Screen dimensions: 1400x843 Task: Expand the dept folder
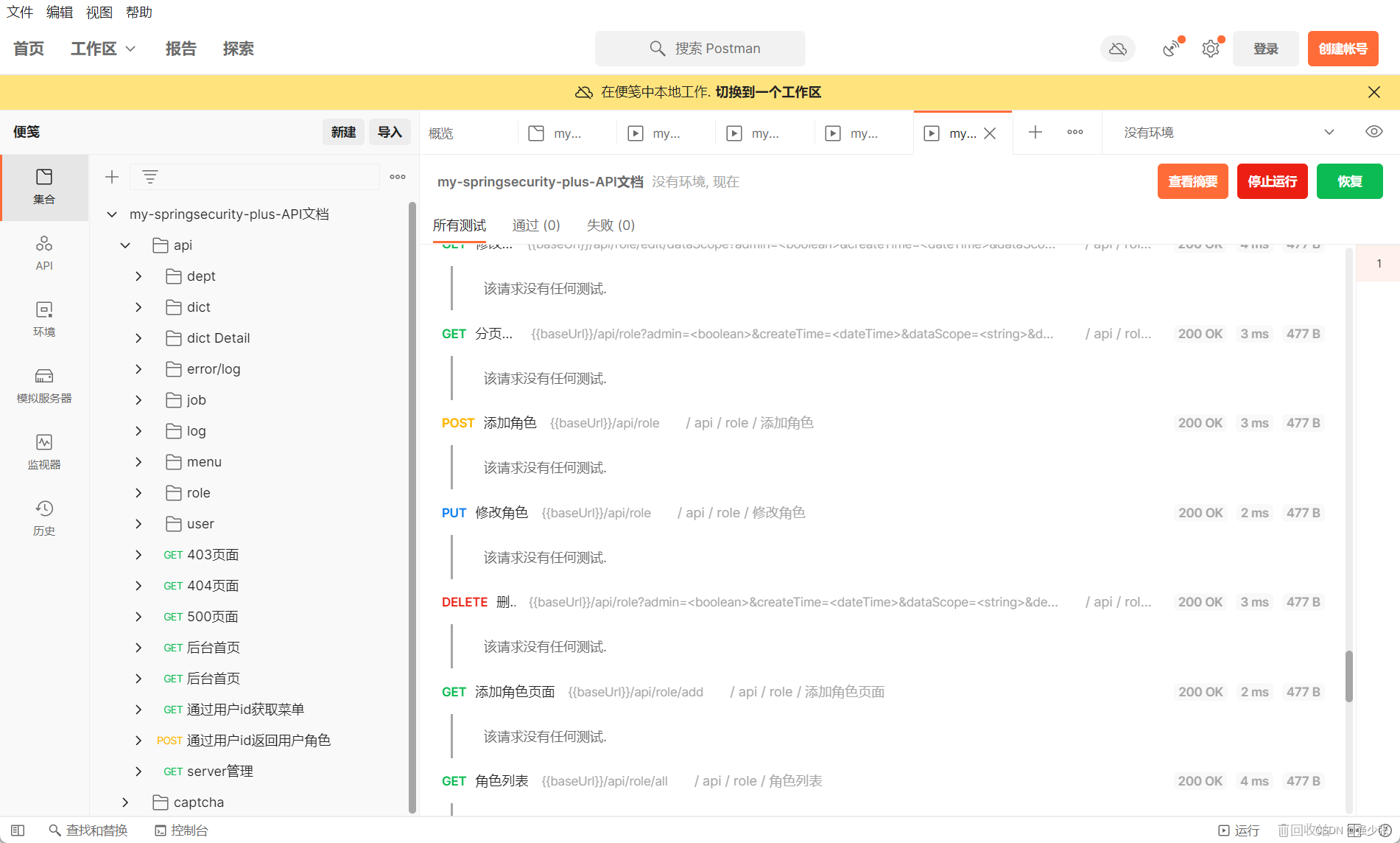138,276
